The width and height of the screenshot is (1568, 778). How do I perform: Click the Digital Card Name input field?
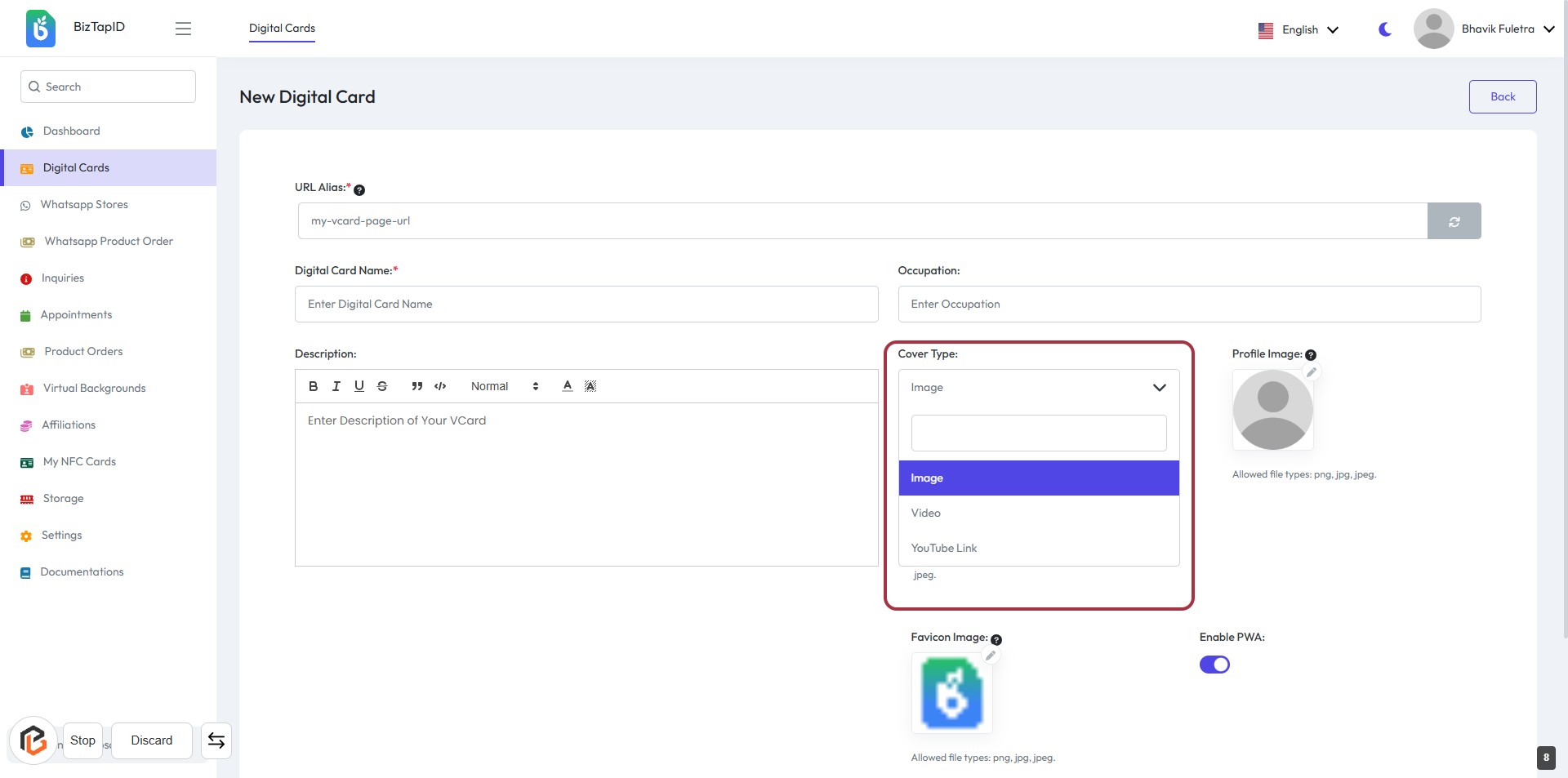[x=586, y=304]
